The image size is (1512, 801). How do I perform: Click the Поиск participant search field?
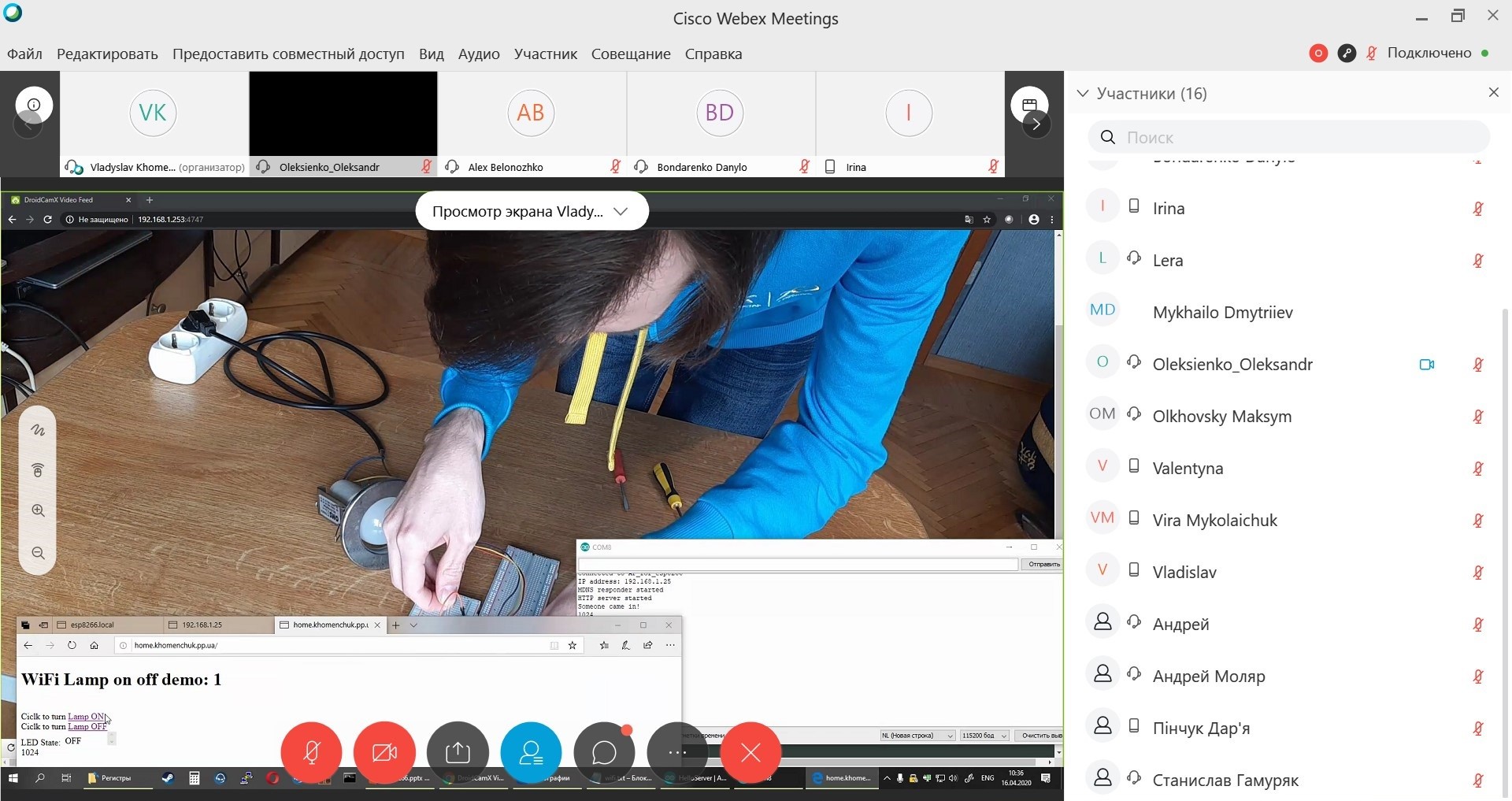[x=1288, y=137]
